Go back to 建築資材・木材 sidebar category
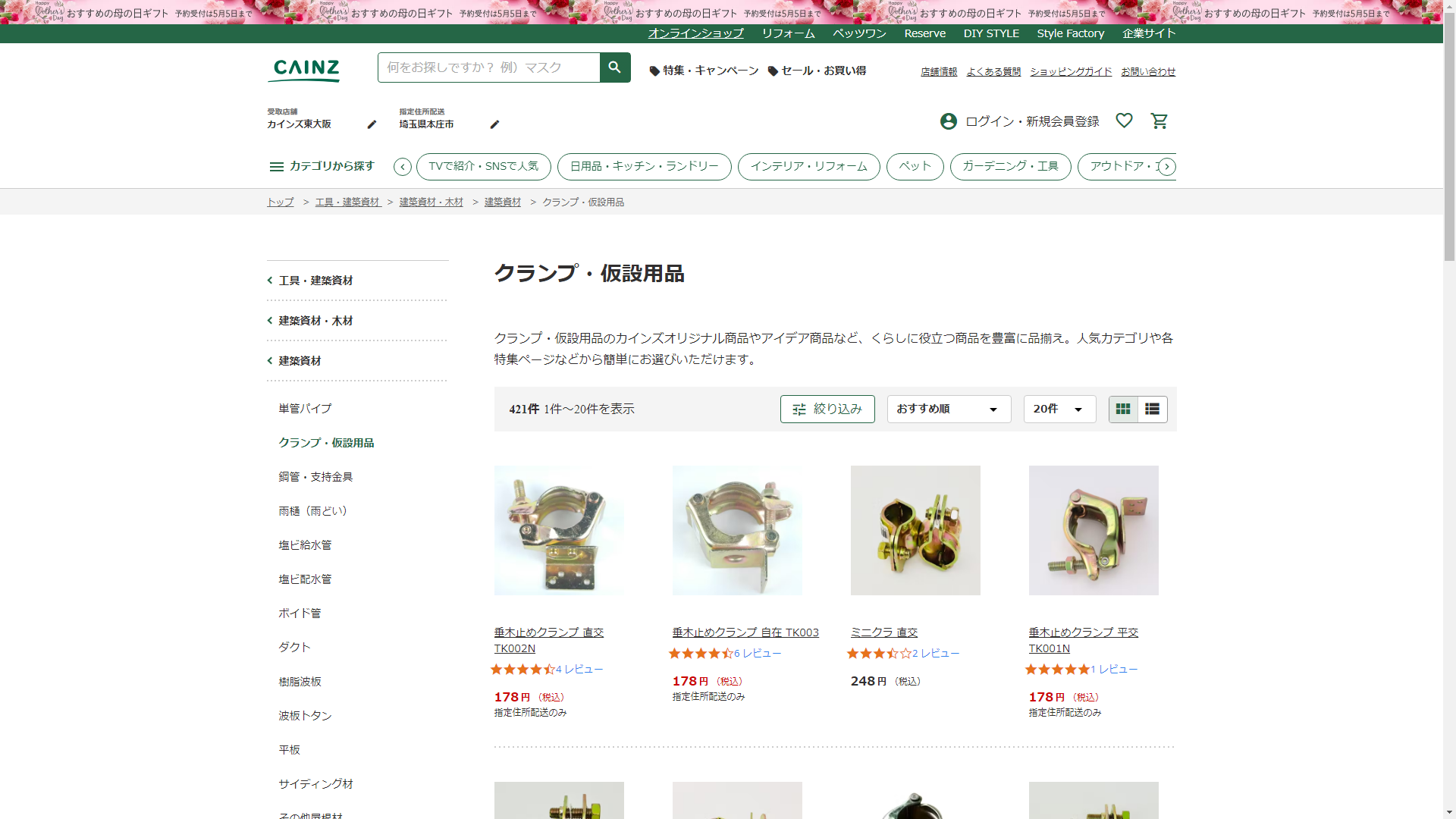Screen dimensions: 1456x819 coord(315,321)
